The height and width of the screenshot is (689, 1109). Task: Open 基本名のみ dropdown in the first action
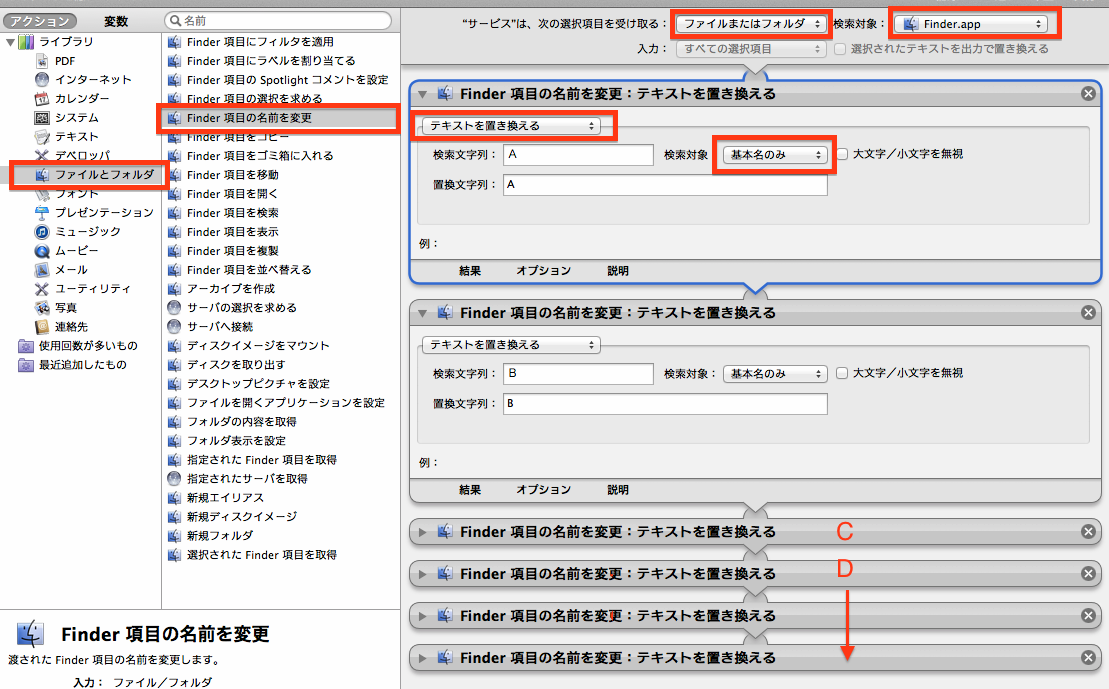point(775,154)
